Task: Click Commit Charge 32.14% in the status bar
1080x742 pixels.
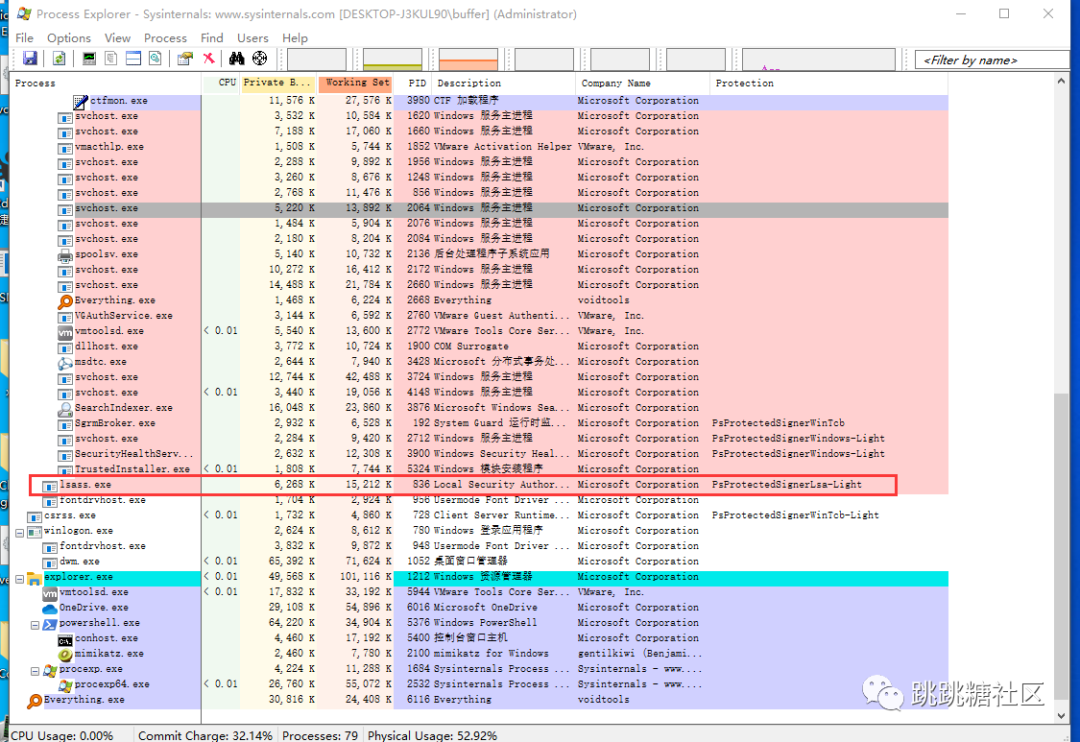Action: tap(205, 735)
